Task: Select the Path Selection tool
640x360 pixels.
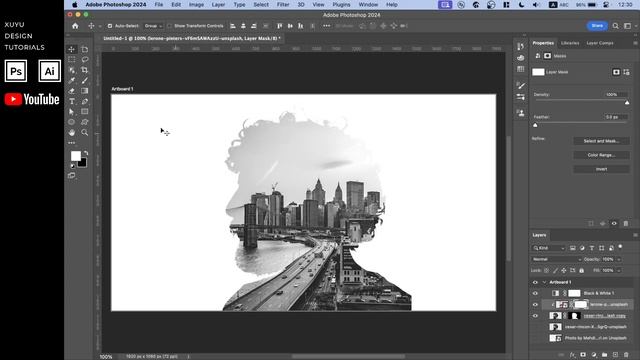Action: pos(72,111)
